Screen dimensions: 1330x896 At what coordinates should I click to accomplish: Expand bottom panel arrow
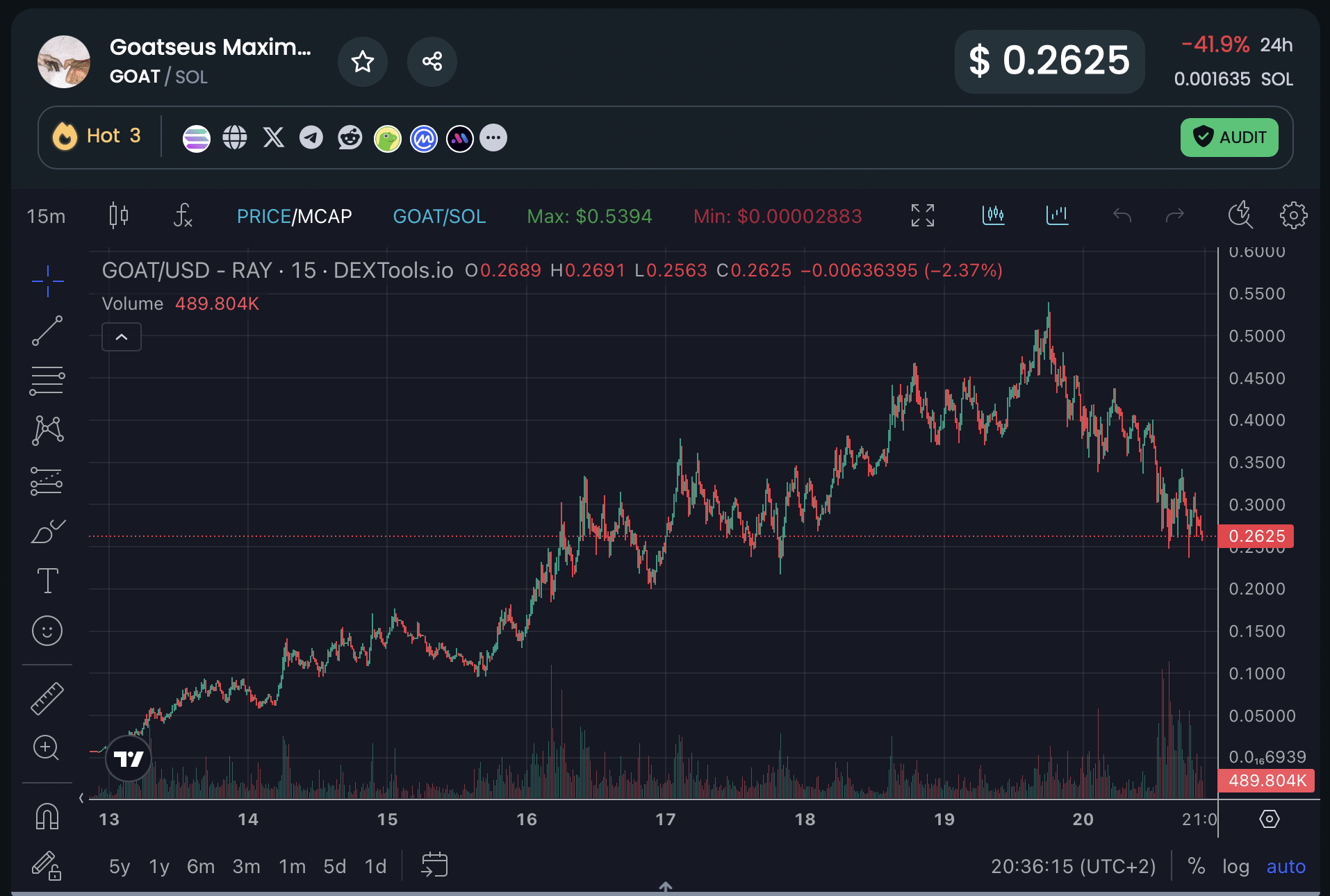click(666, 887)
